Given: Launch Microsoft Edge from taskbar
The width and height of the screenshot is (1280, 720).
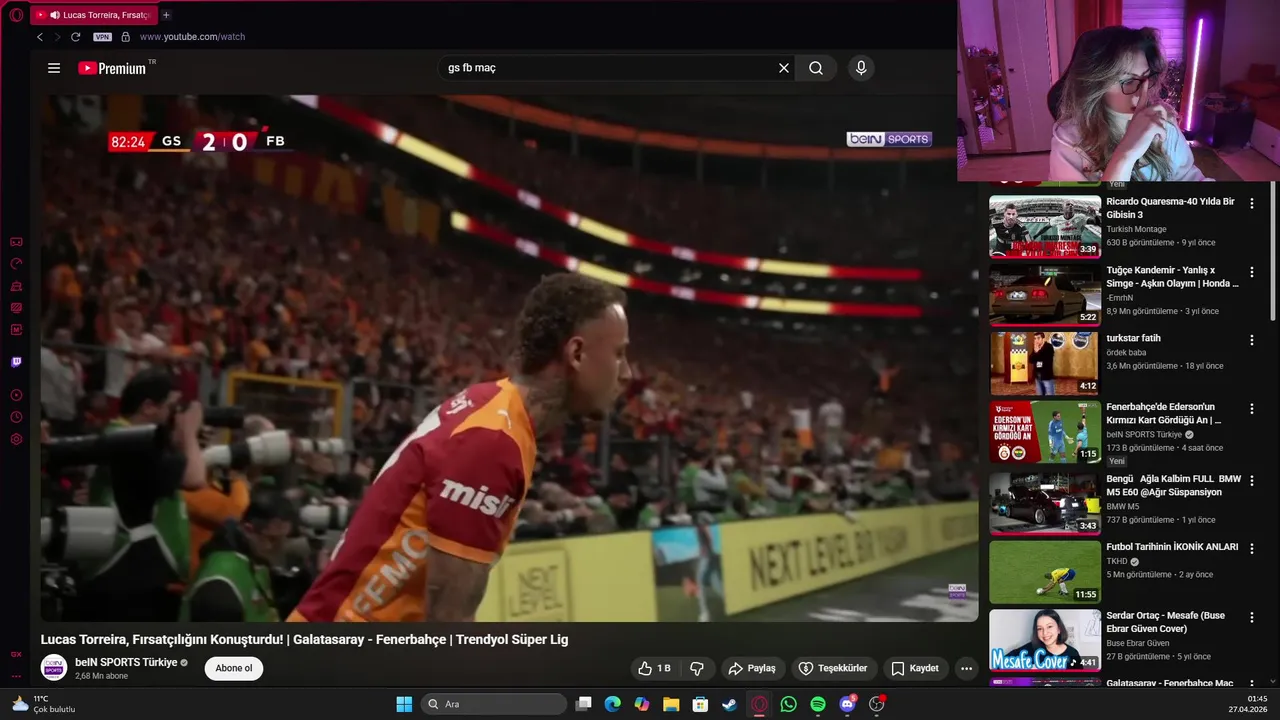Looking at the screenshot, I should click(x=613, y=704).
